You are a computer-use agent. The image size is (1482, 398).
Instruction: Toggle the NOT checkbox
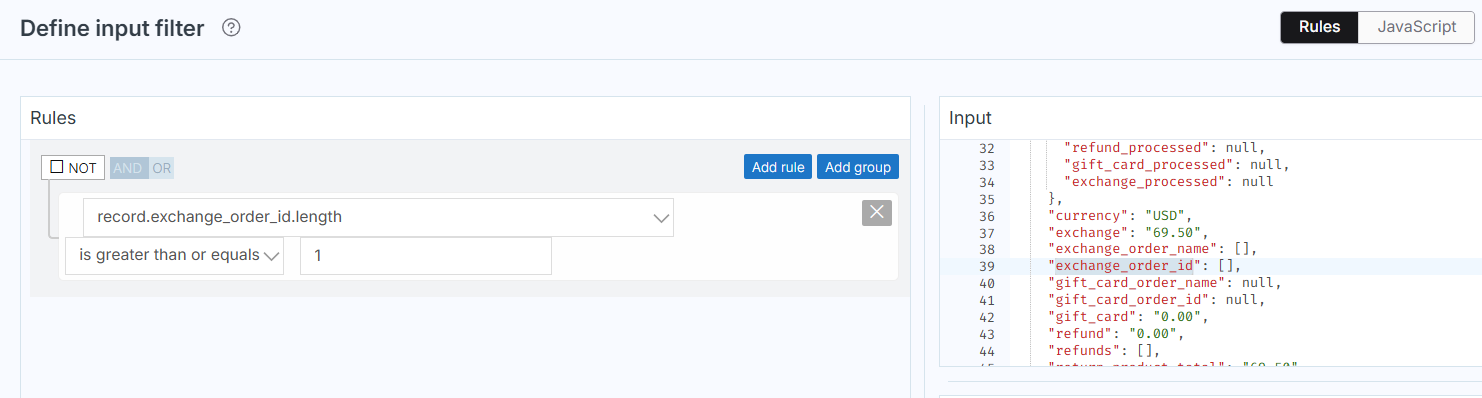point(57,167)
